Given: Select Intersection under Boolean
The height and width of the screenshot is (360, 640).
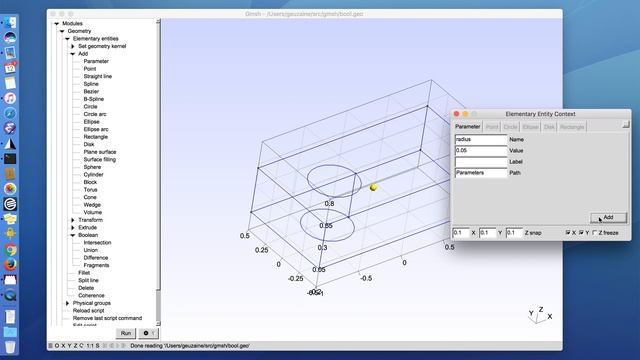Looking at the screenshot, I should click(97, 242).
